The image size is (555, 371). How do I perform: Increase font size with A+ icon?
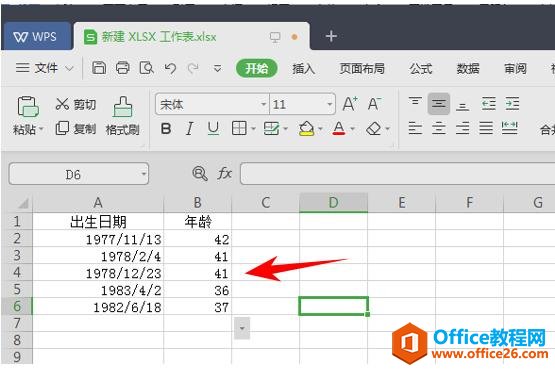coord(350,104)
